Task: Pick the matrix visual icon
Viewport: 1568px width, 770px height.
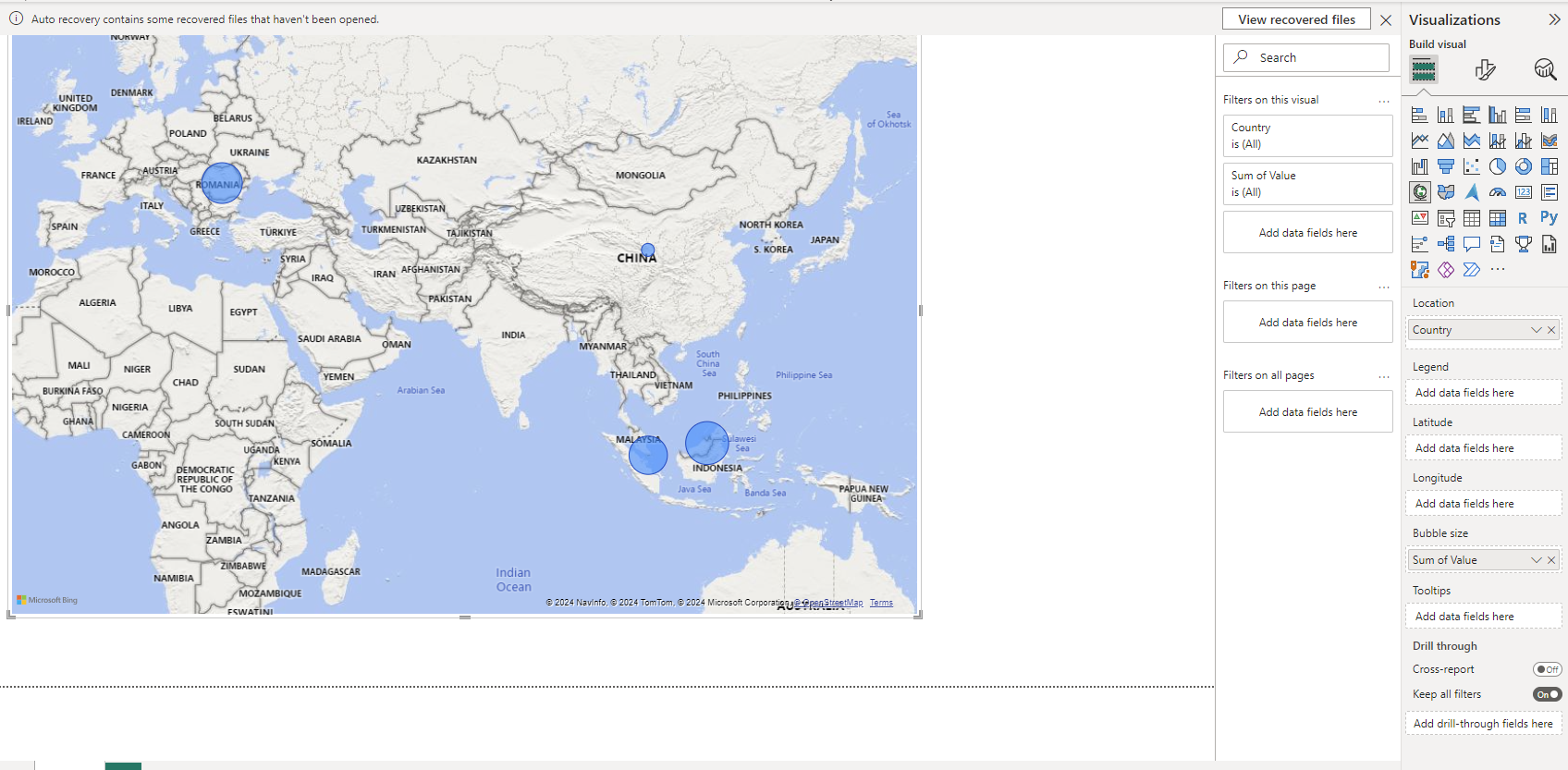Action: 1498,218
